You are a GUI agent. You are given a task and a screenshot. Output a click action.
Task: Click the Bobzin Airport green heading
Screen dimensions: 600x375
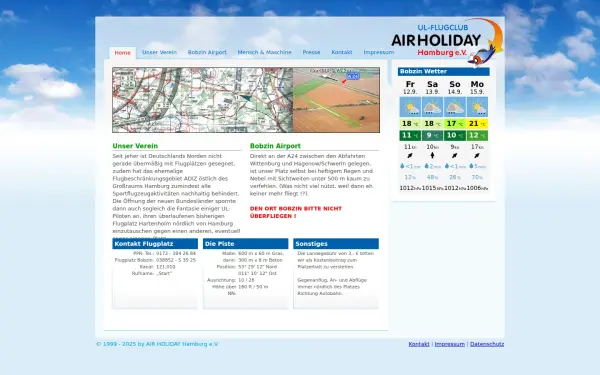pyautogui.click(x=275, y=146)
